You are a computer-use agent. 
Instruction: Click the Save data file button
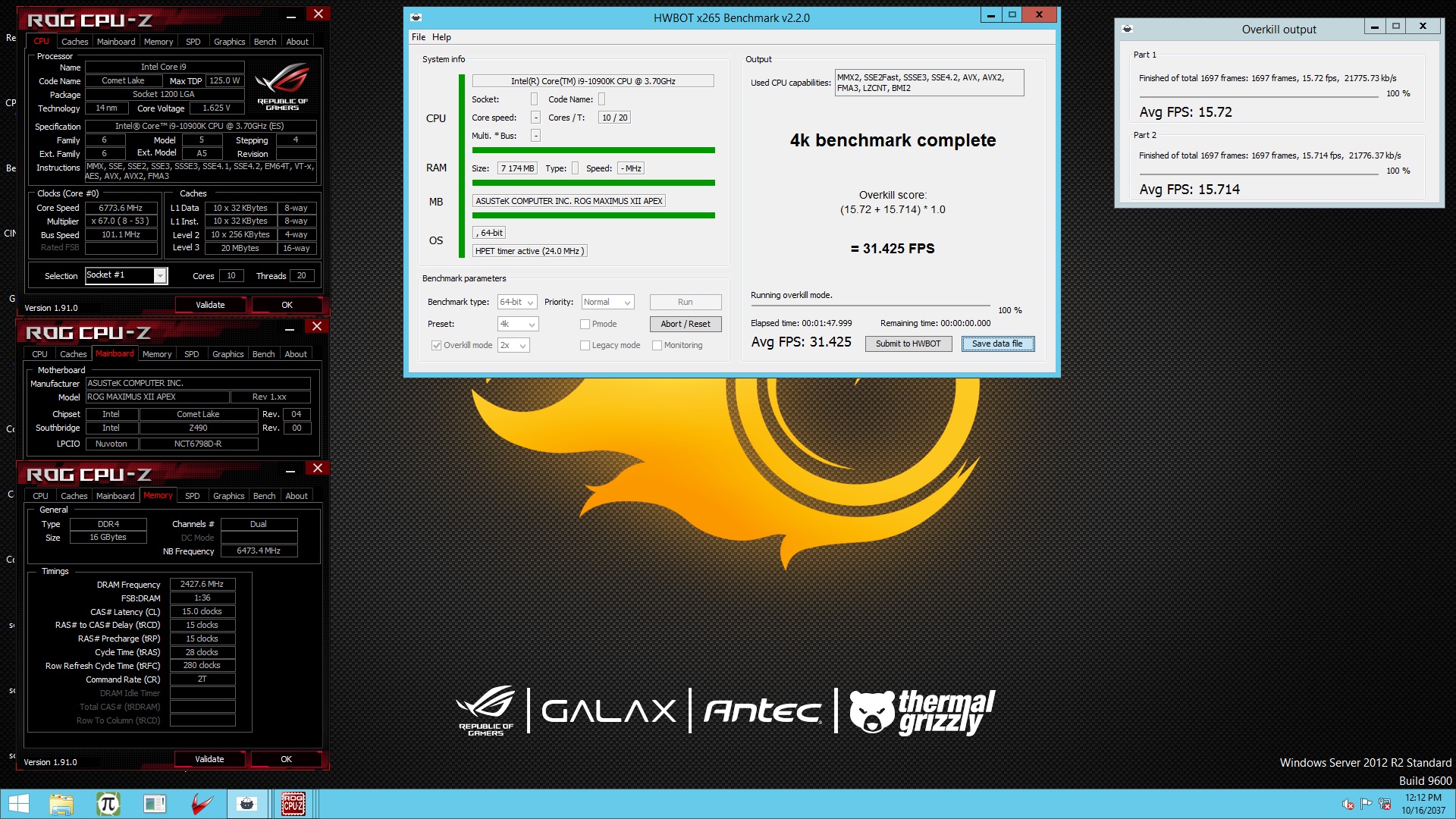[x=997, y=344]
